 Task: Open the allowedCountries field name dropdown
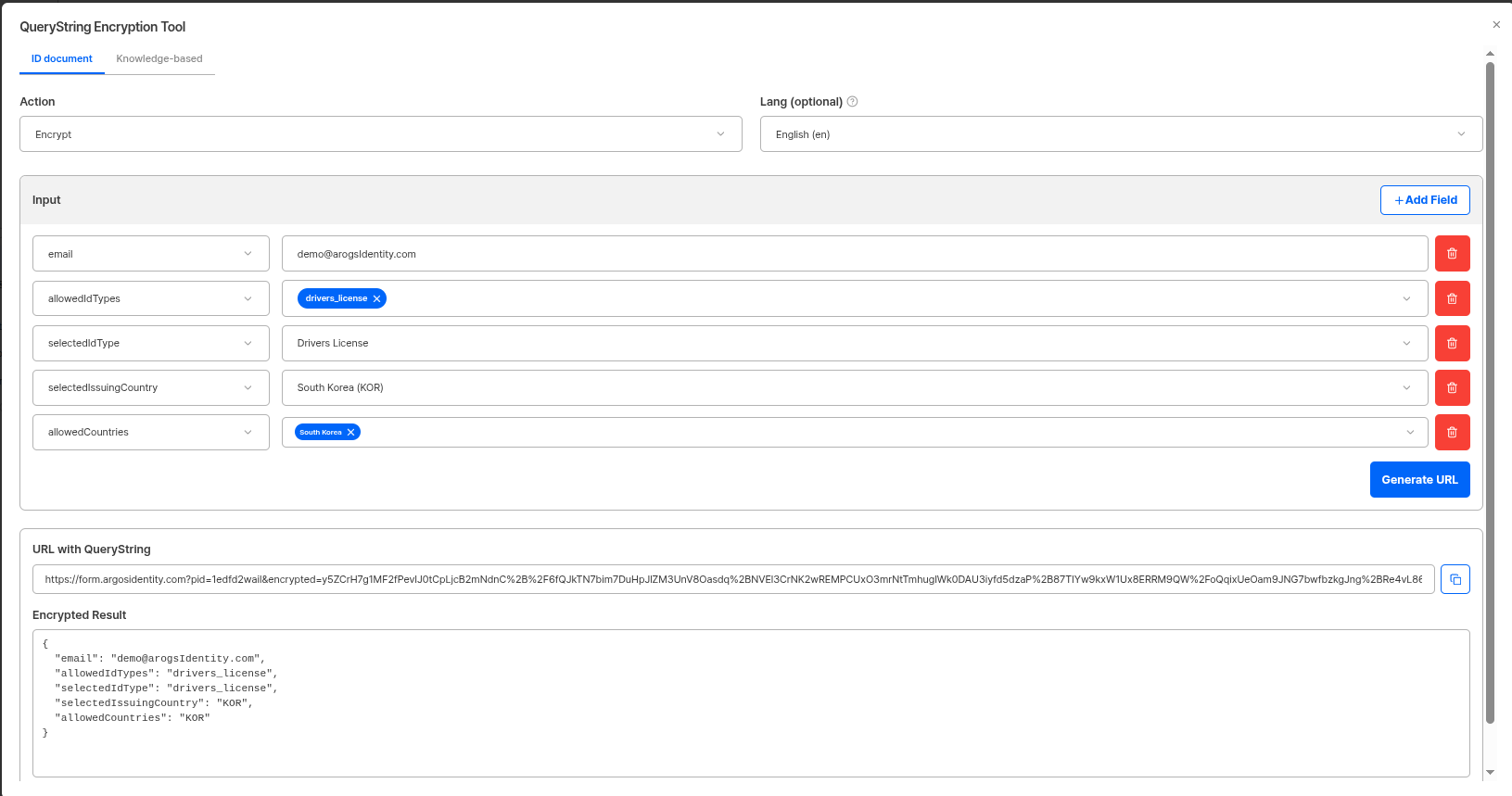click(x=151, y=432)
